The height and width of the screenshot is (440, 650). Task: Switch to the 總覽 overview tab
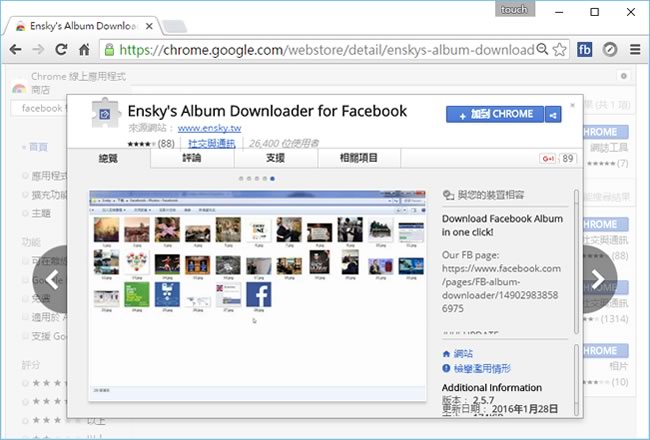pyautogui.click(x=109, y=158)
